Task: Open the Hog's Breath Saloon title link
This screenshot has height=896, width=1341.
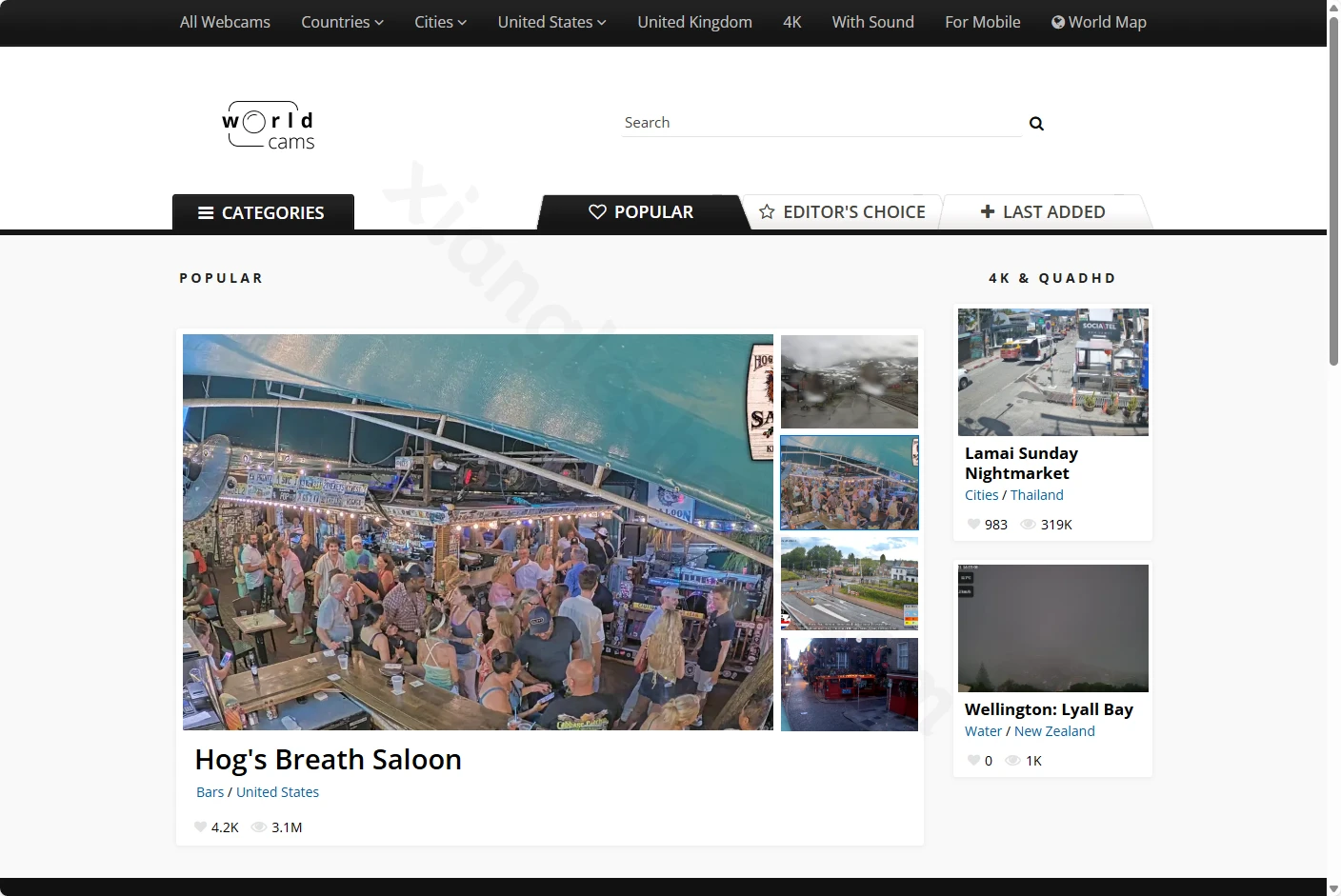Action: (328, 759)
